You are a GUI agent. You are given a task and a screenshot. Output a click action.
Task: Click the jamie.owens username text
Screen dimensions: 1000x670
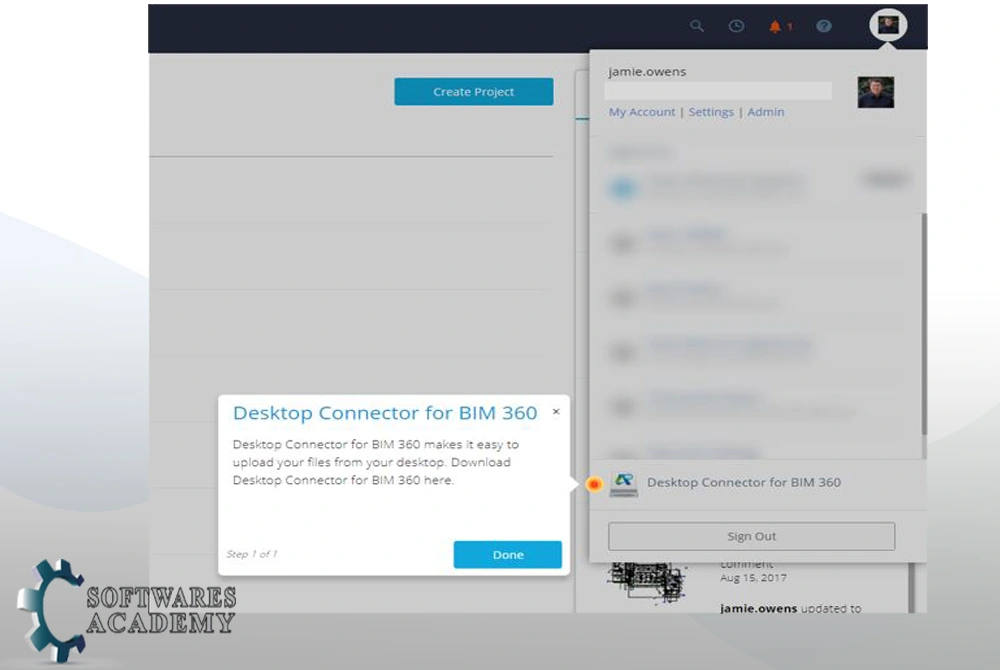(x=647, y=71)
